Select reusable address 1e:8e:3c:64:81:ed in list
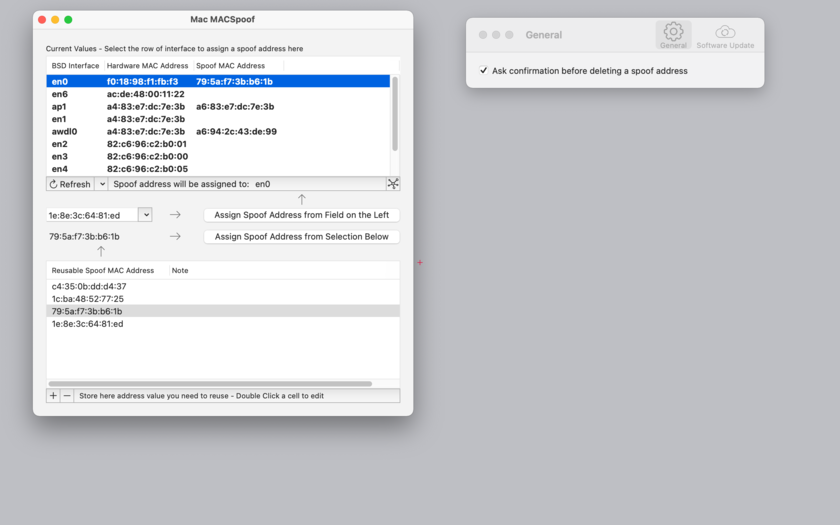The image size is (840, 525). click(223, 324)
